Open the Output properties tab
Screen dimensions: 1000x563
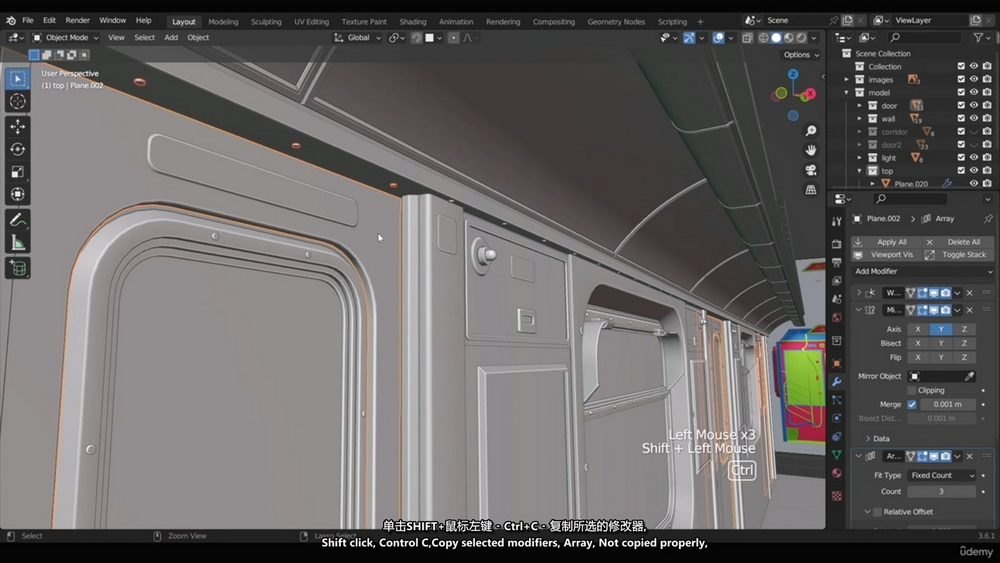pos(837,262)
